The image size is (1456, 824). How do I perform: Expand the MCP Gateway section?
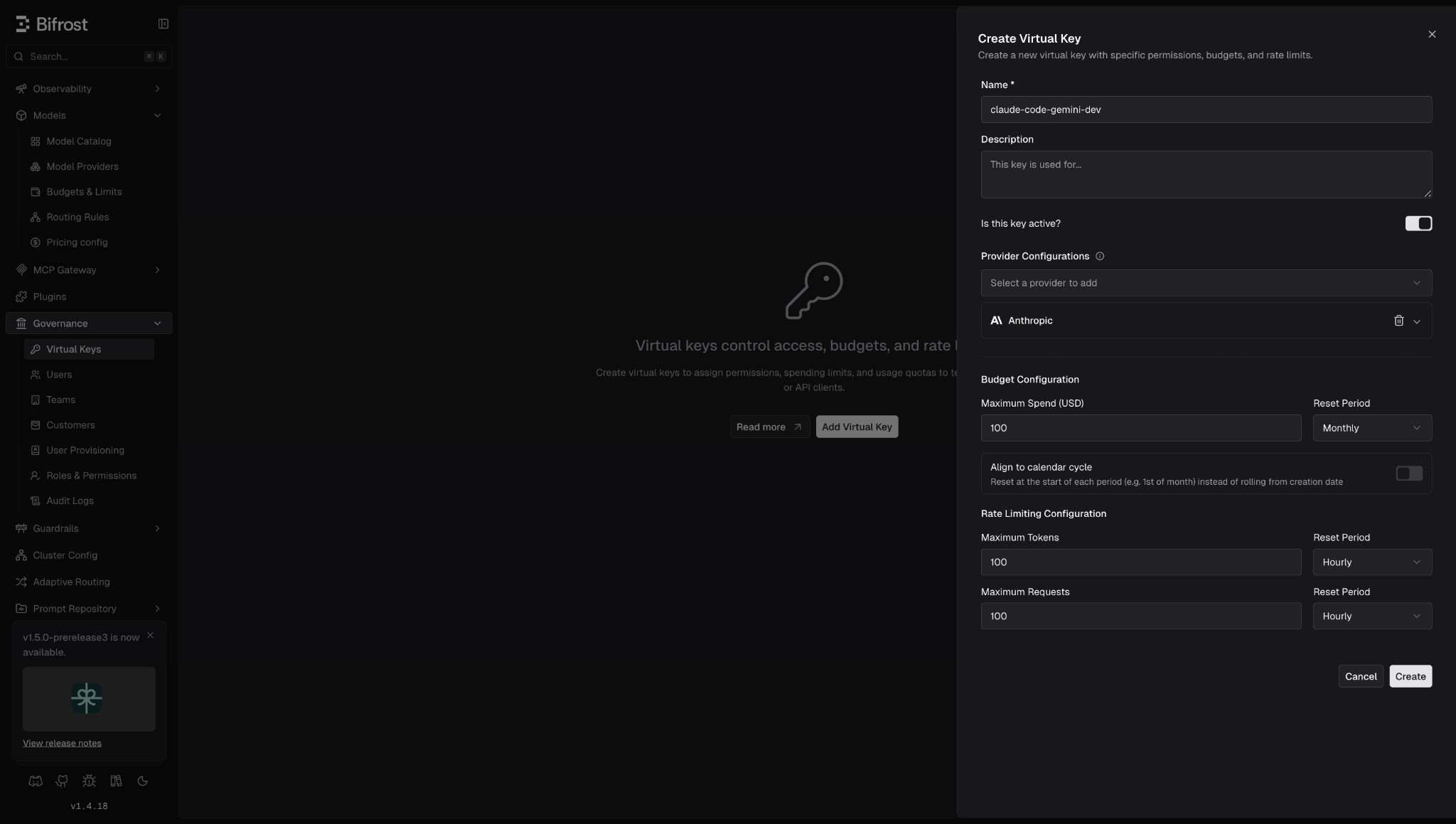(89, 270)
